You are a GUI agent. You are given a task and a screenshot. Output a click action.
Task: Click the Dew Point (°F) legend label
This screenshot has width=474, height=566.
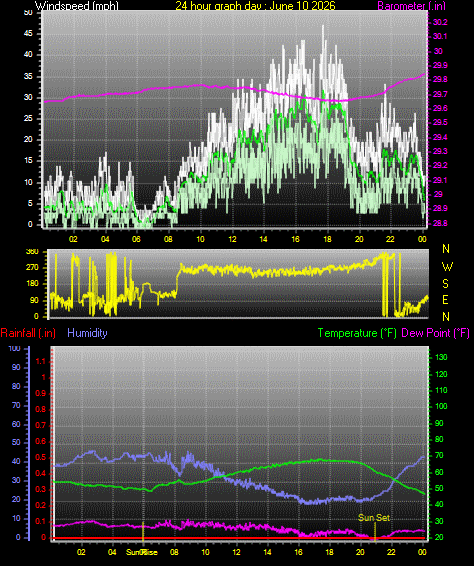pos(435,333)
